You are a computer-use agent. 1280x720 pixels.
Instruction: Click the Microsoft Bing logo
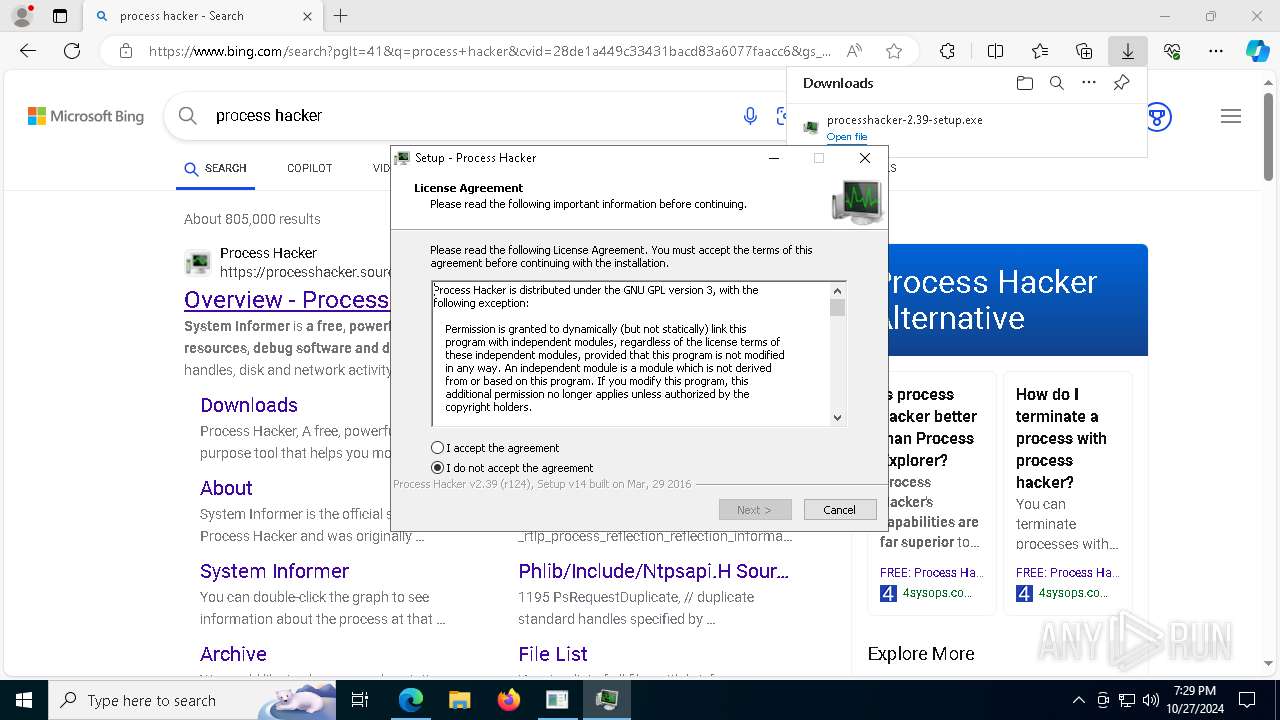86,116
